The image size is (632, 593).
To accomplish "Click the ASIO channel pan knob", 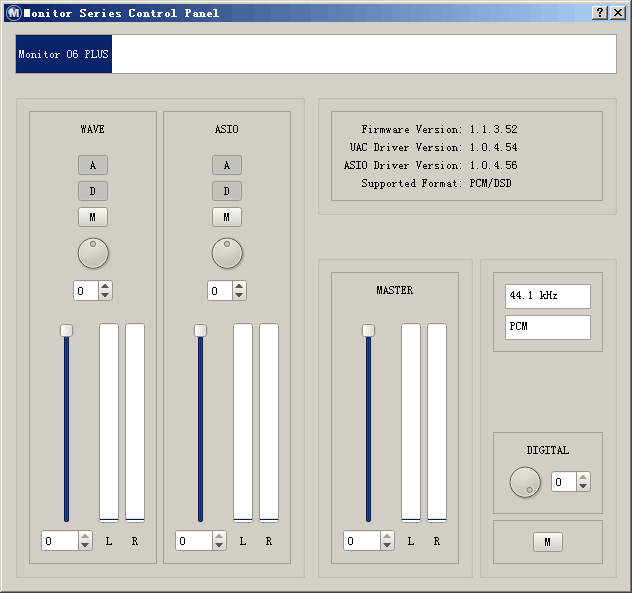I will pos(227,253).
